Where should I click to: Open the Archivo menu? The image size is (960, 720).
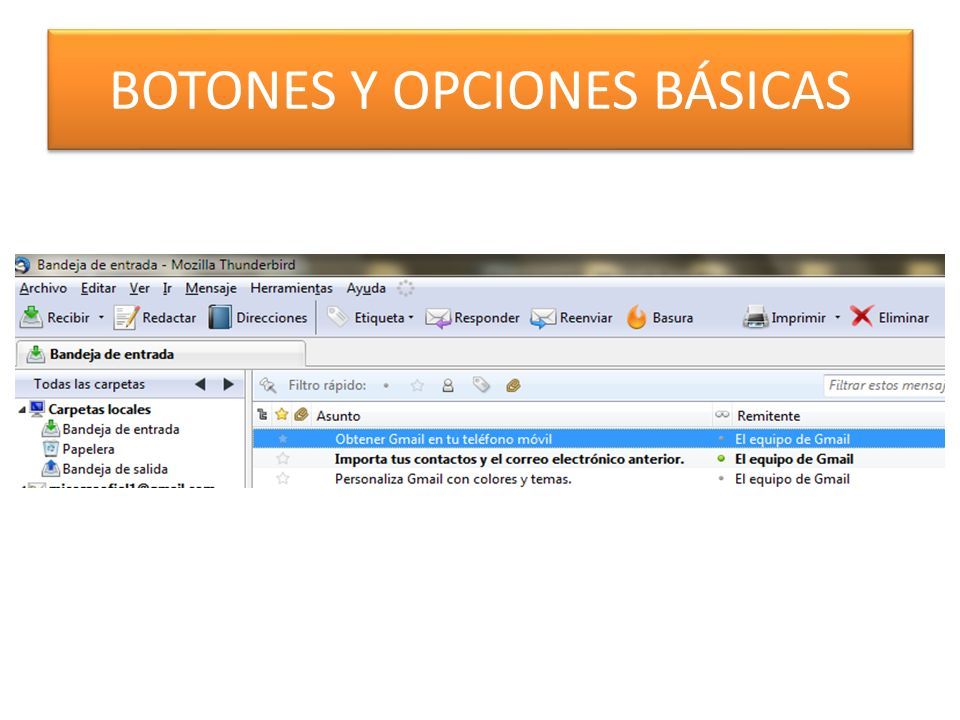43,288
